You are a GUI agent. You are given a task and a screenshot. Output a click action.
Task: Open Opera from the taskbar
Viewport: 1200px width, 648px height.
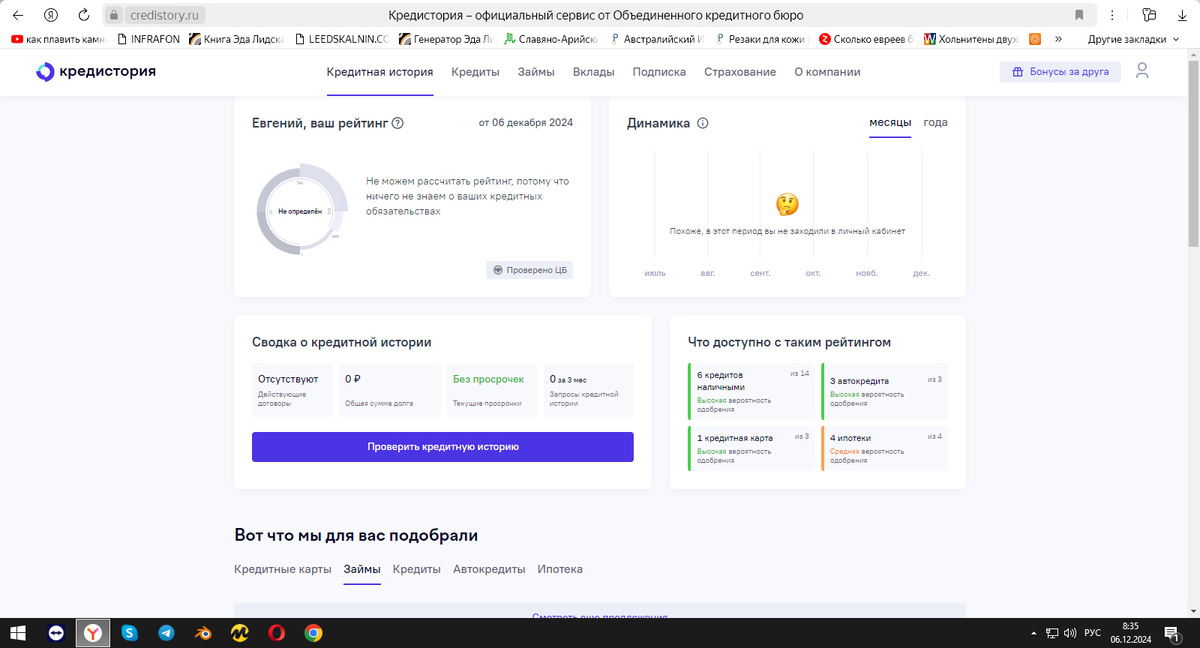276,633
